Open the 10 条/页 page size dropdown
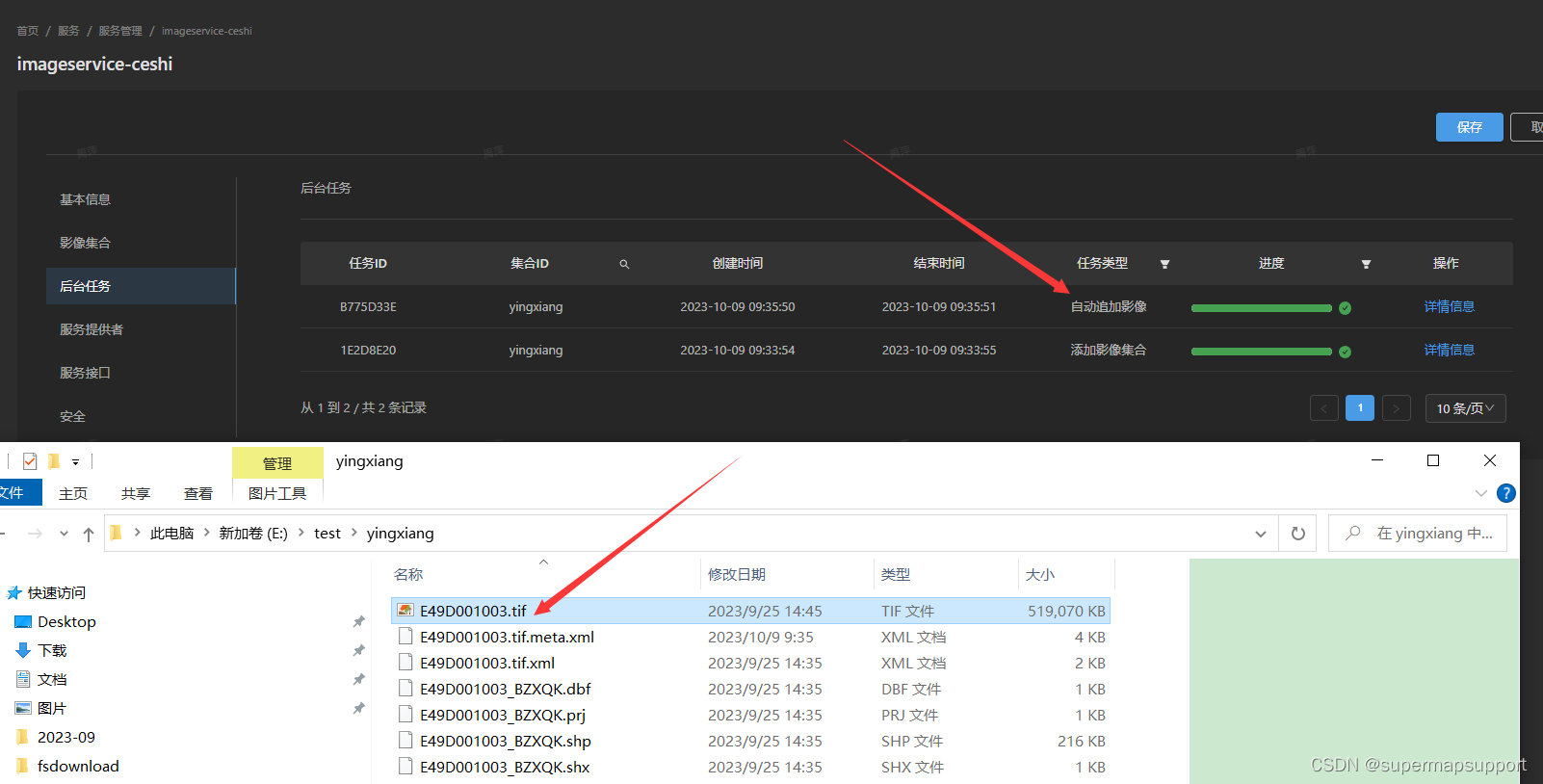Viewport: 1543px width, 784px height. (x=1466, y=408)
